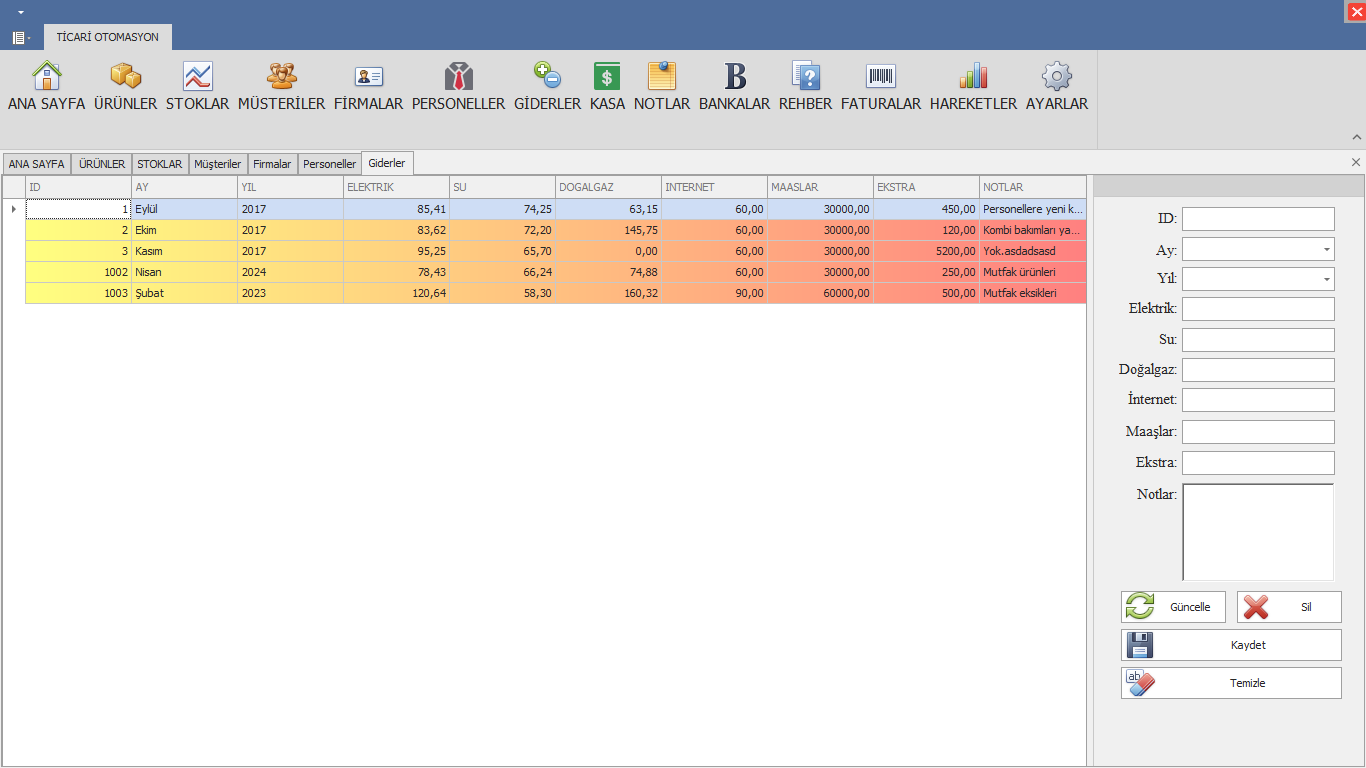Sort by the MAASLAR column header
1366x768 pixels.
[820, 187]
